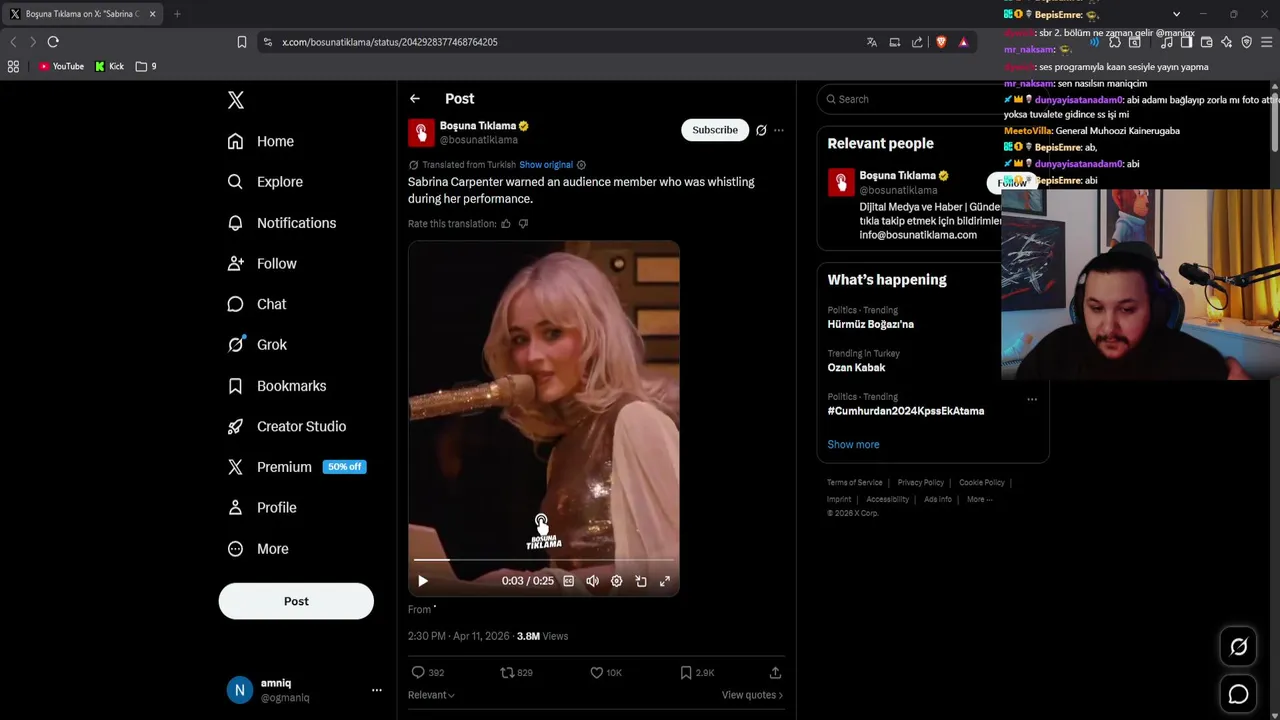Screen dimensions: 1280x720
Task: Go back with the Post header arrow
Action: point(415,99)
